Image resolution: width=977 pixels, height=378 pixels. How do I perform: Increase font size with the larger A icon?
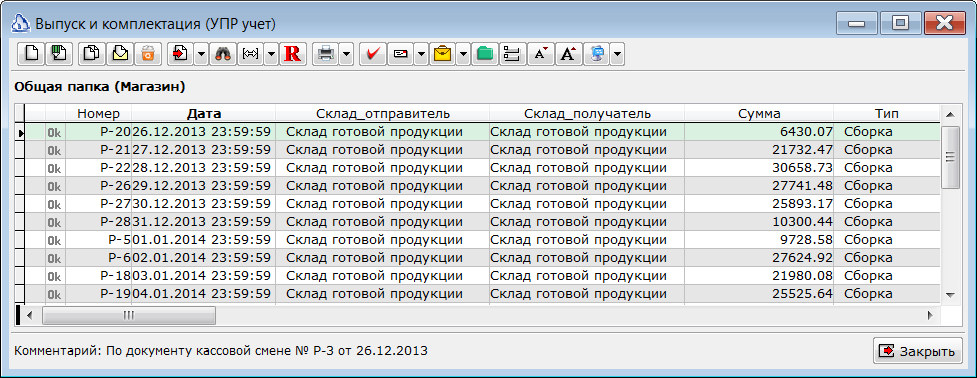pyautogui.click(x=568, y=54)
